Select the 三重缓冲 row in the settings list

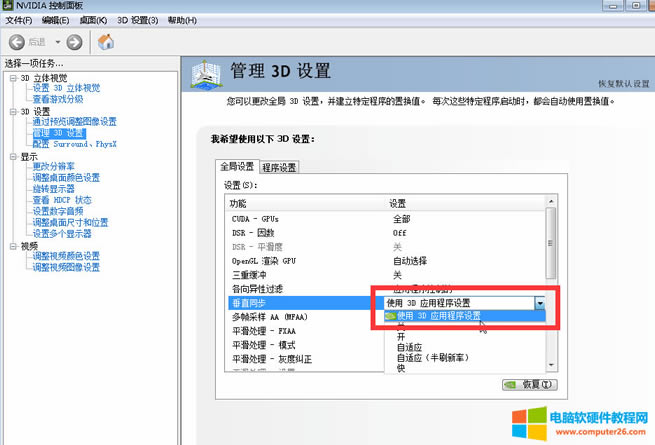(250, 274)
